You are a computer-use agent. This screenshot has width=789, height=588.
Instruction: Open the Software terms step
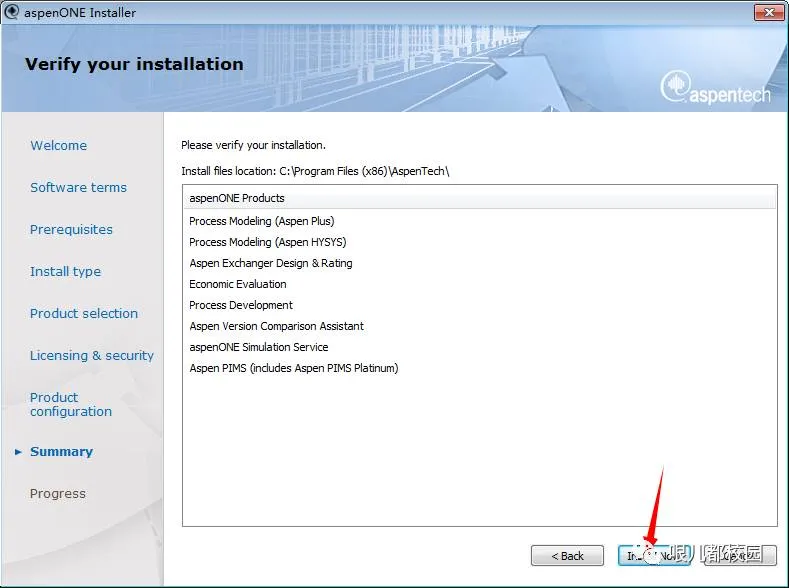[78, 188]
